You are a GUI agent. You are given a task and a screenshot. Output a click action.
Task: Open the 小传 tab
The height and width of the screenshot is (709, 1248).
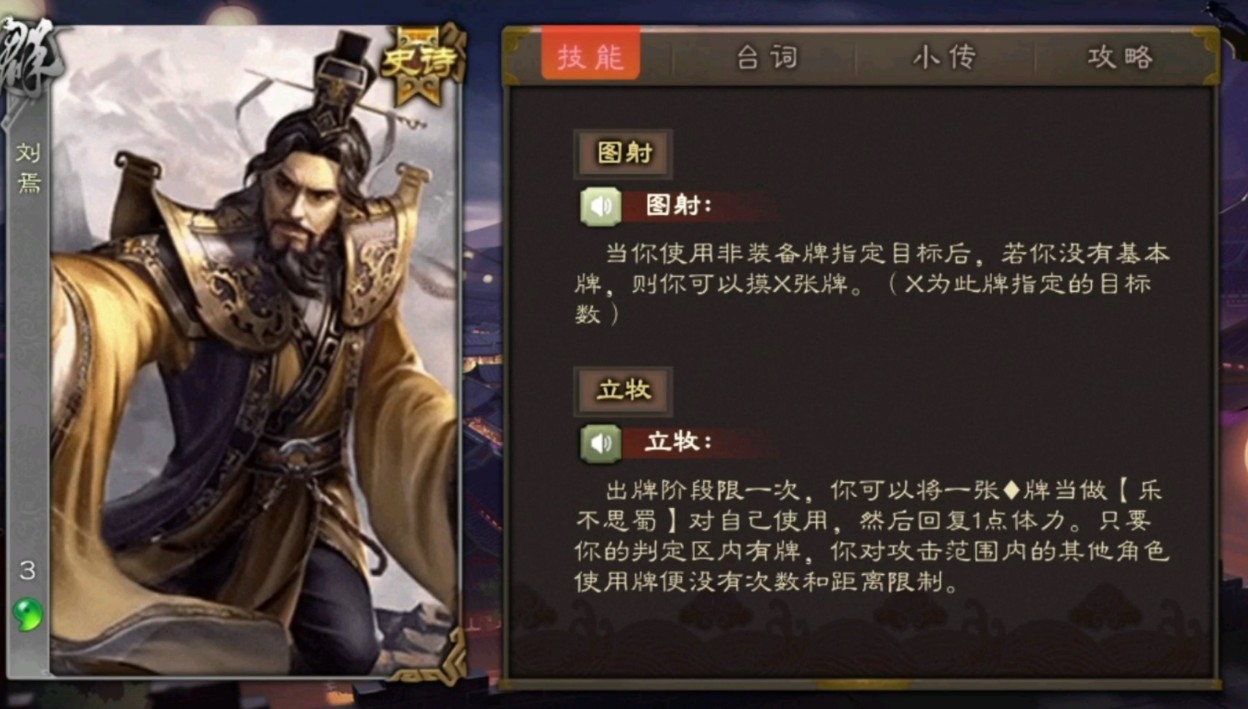coord(944,57)
